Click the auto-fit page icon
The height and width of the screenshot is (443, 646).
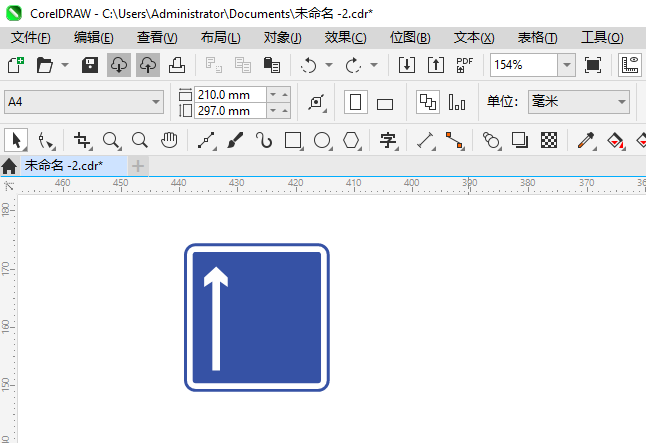(x=316, y=102)
